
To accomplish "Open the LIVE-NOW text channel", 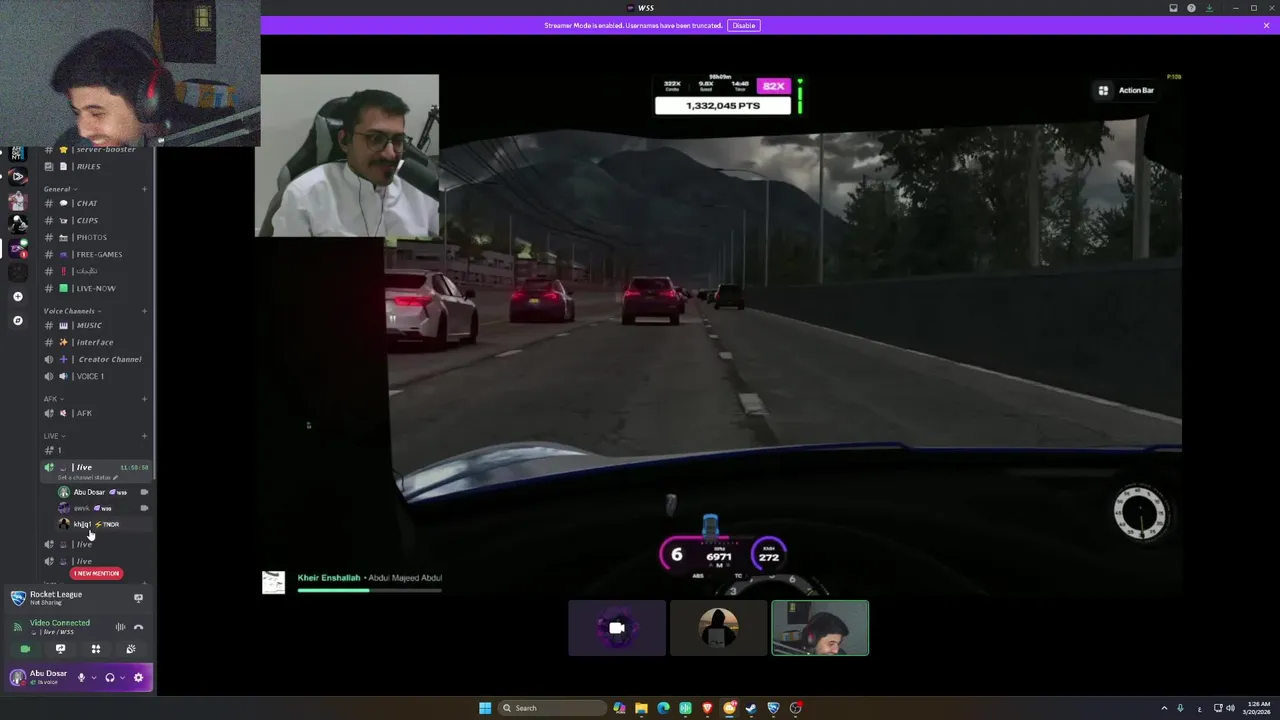I will coord(96,288).
